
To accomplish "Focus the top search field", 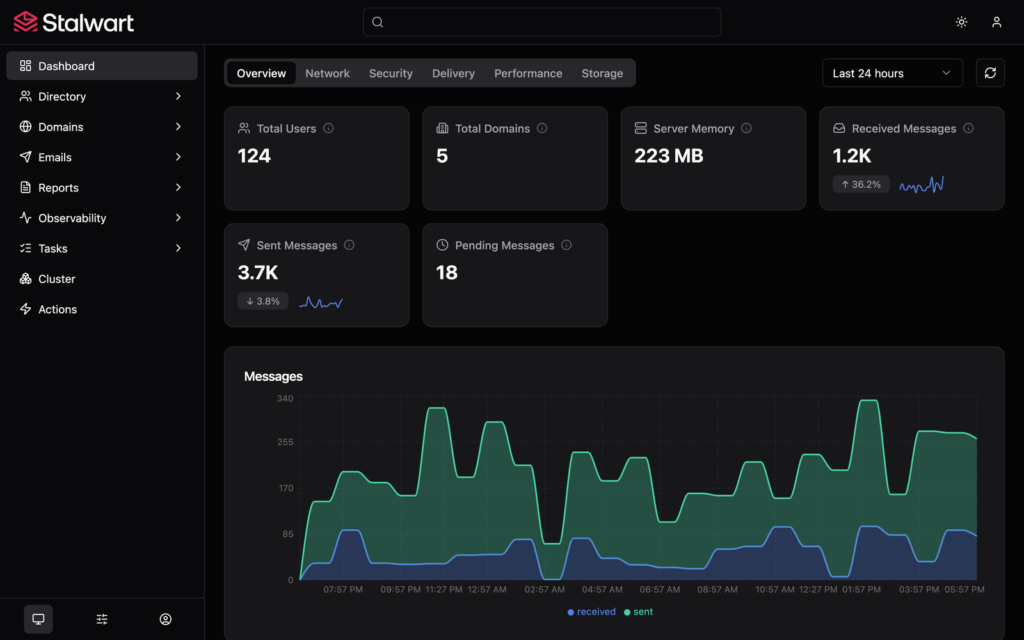I will pyautogui.click(x=542, y=22).
